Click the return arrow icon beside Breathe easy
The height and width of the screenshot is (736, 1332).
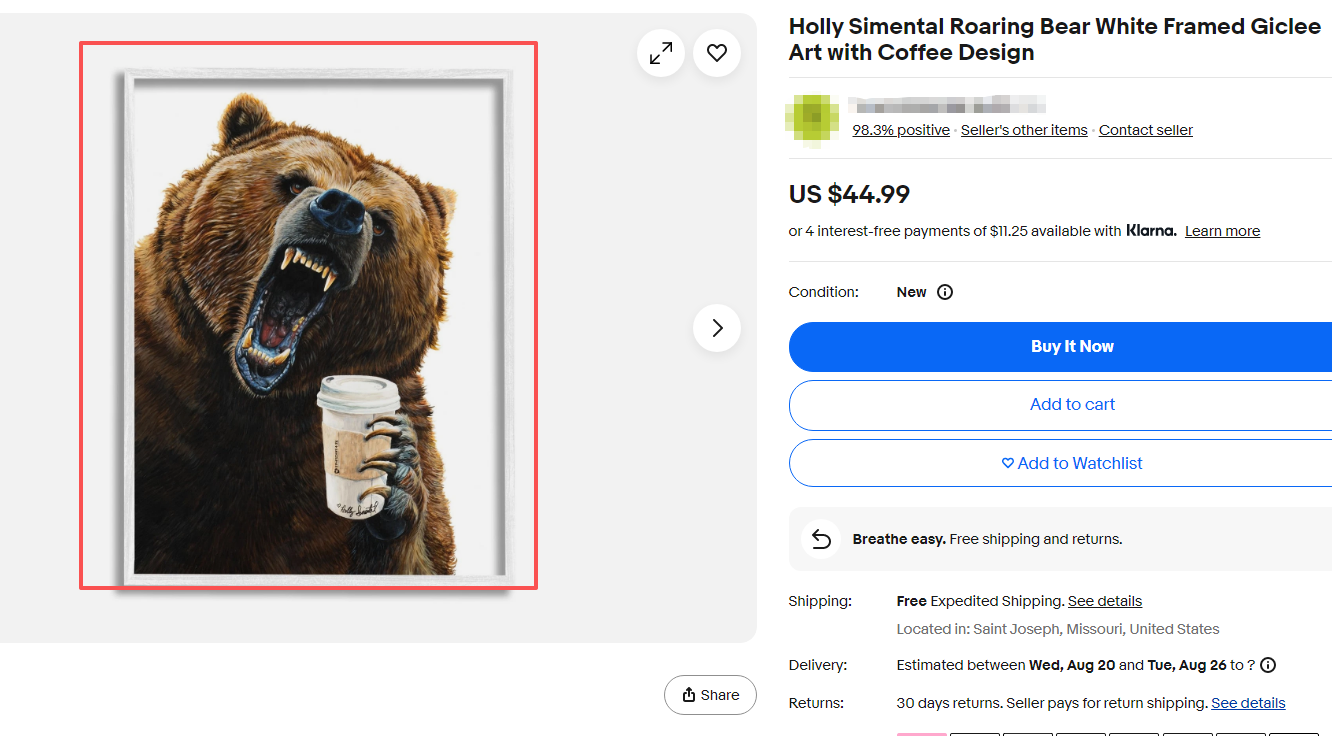821,539
